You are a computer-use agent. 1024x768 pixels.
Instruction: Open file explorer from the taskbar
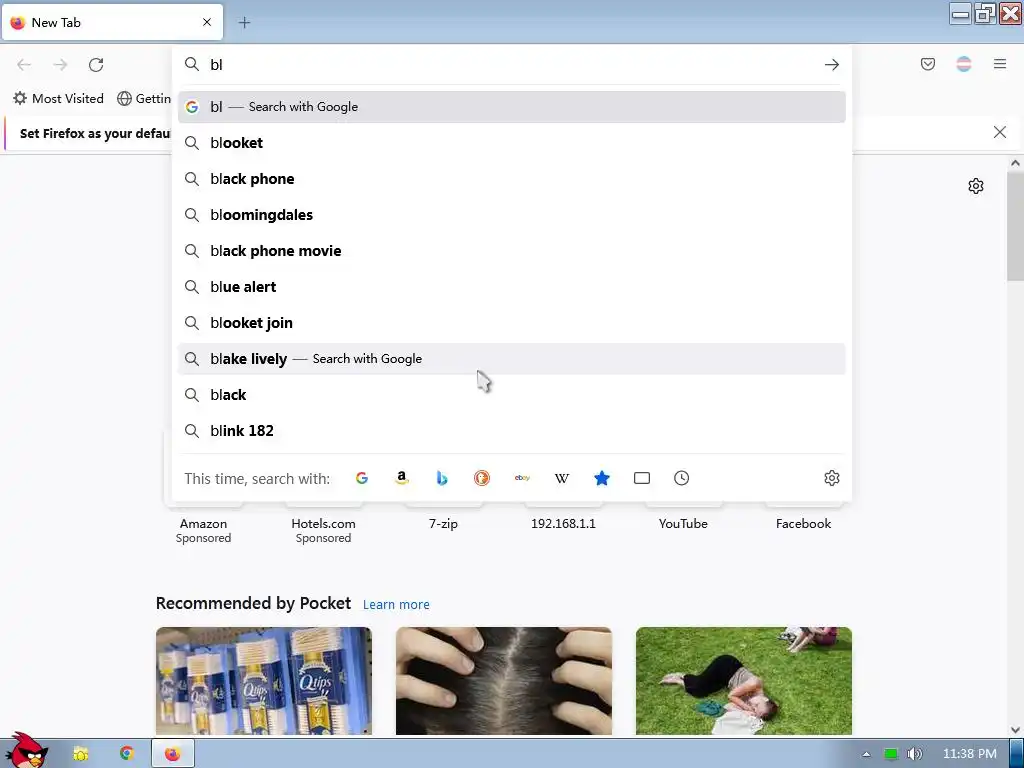pos(81,754)
